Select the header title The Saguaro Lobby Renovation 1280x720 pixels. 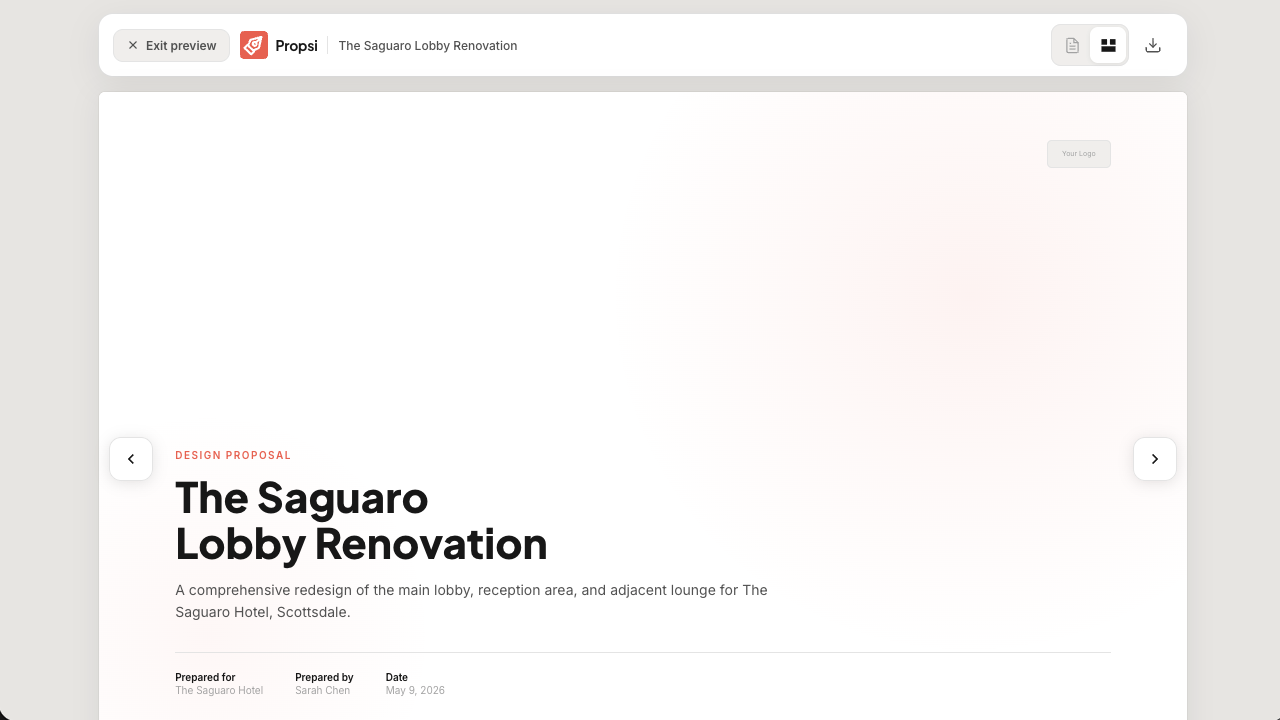point(428,45)
